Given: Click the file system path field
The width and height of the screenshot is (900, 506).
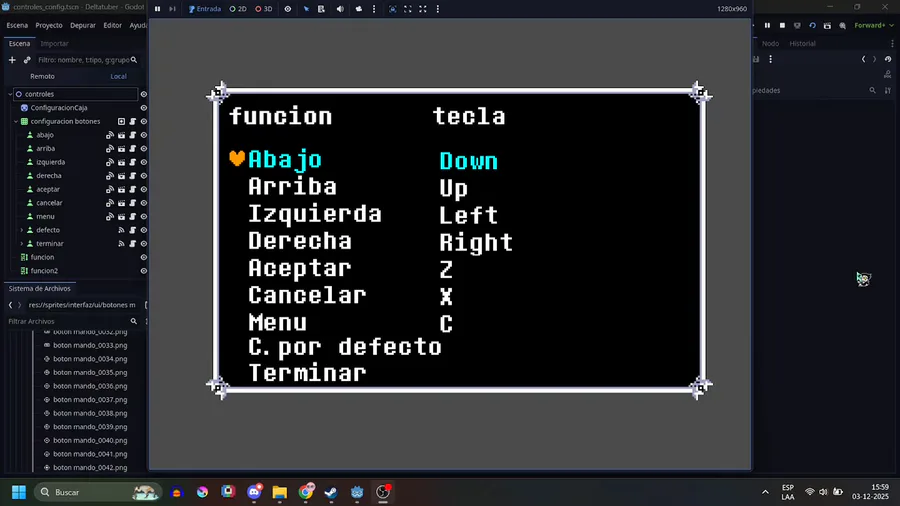Looking at the screenshot, I should click(82, 305).
